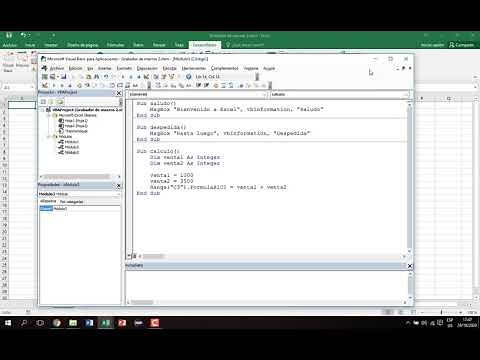Open Word from the Windows taskbar
This screenshot has height=360, width=480.
pos(89,323)
